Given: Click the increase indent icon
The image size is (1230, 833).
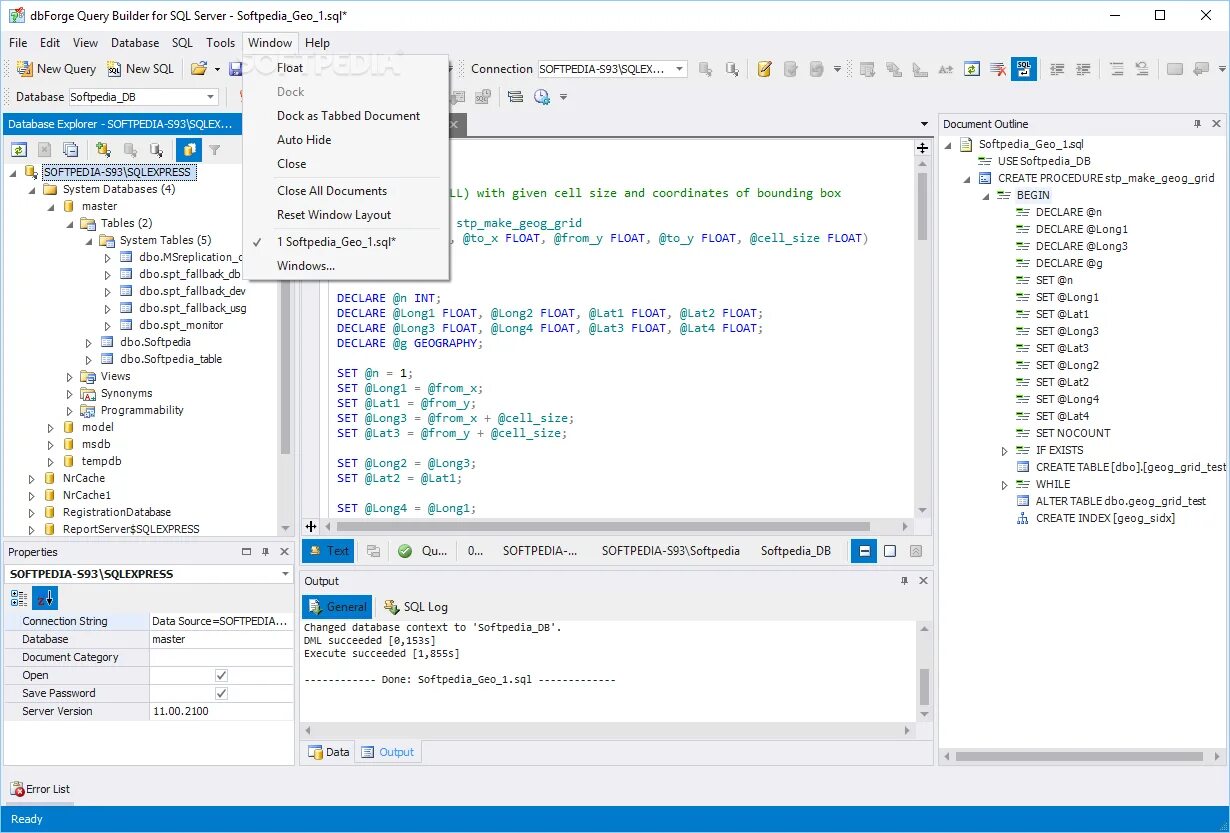Looking at the screenshot, I should pyautogui.click(x=1083, y=69).
